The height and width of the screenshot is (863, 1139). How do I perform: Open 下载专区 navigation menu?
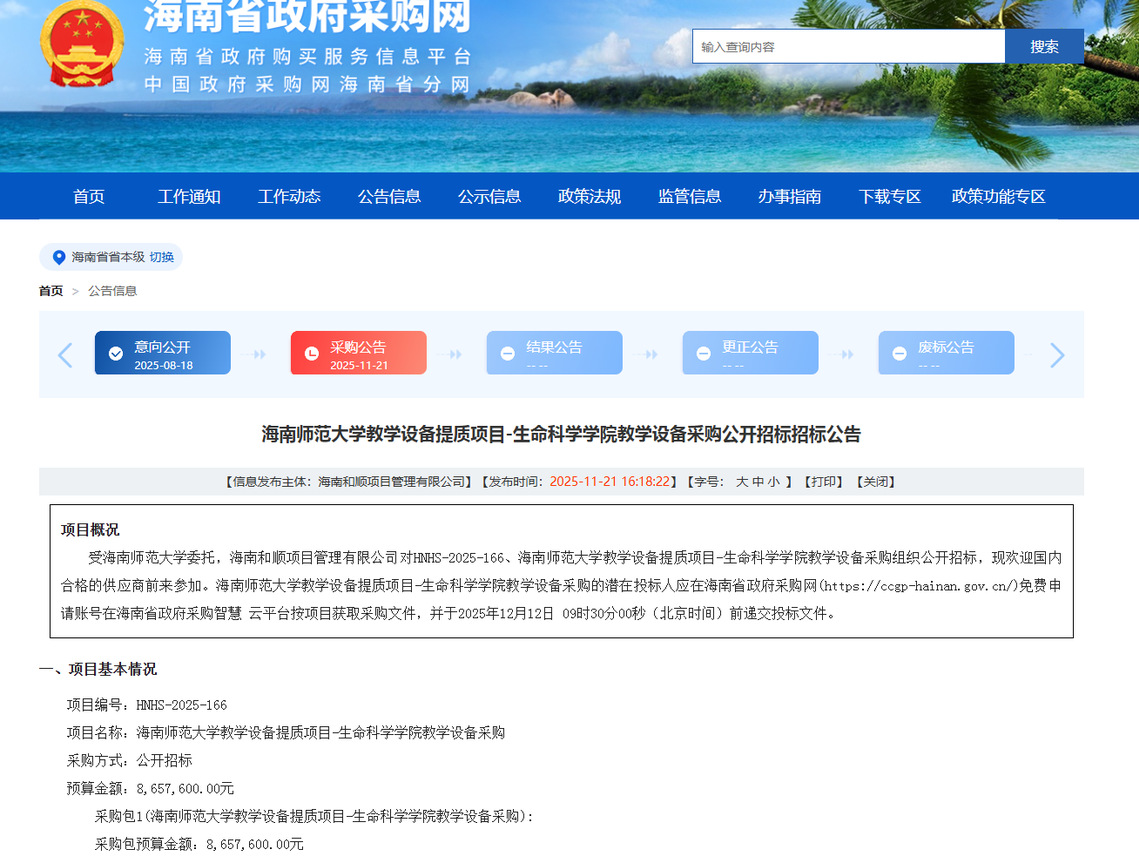point(889,196)
